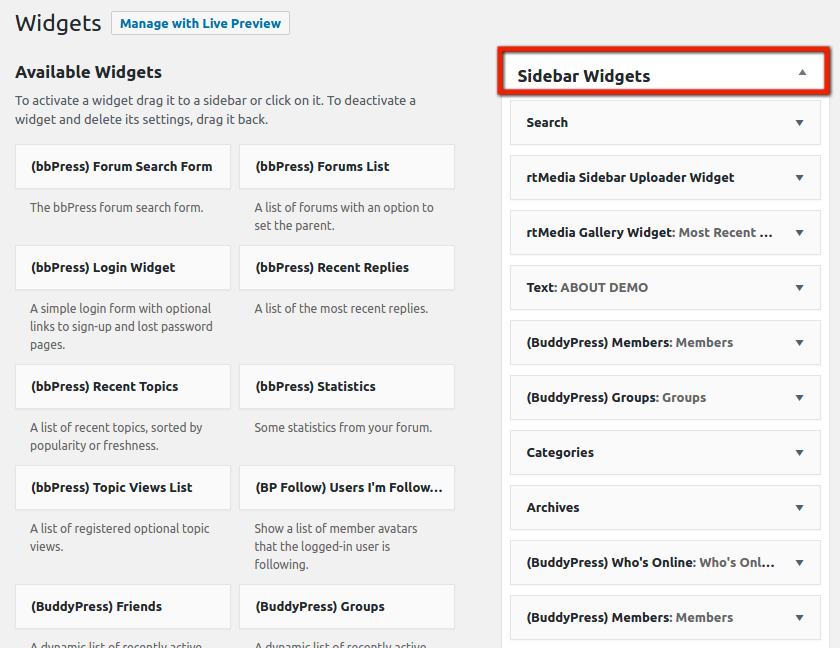Click the (BP Follow) Users I'm Following widget
Image resolution: width=840 pixels, height=648 pixels.
346,487
